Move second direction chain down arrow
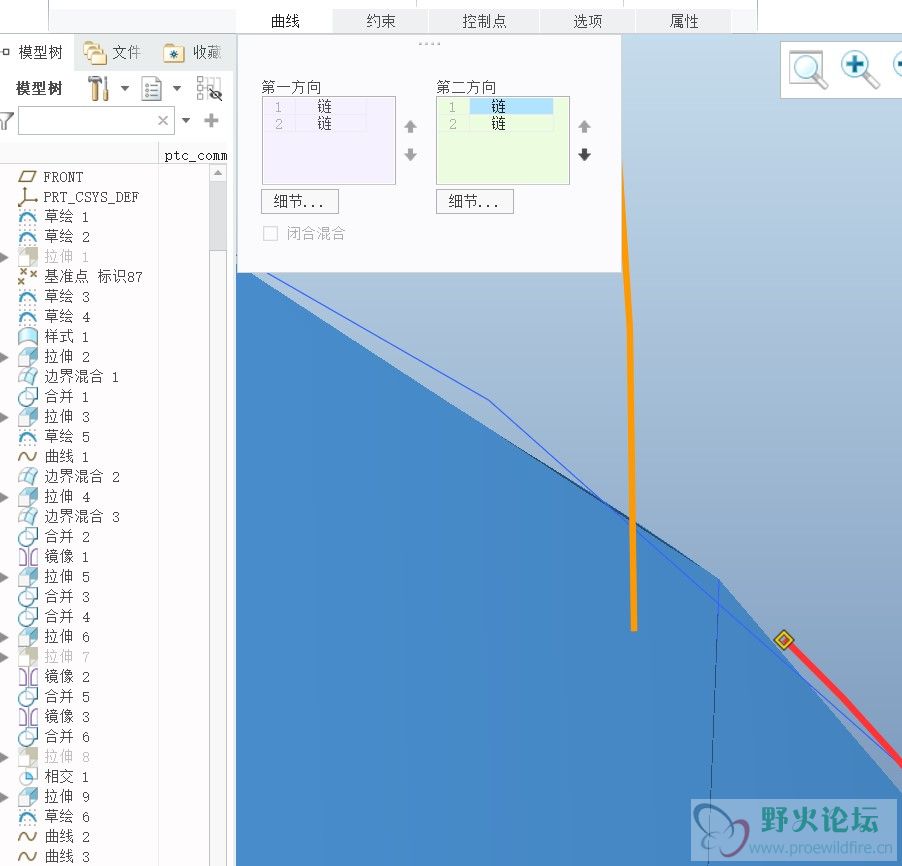This screenshot has width=902, height=866. pos(584,154)
